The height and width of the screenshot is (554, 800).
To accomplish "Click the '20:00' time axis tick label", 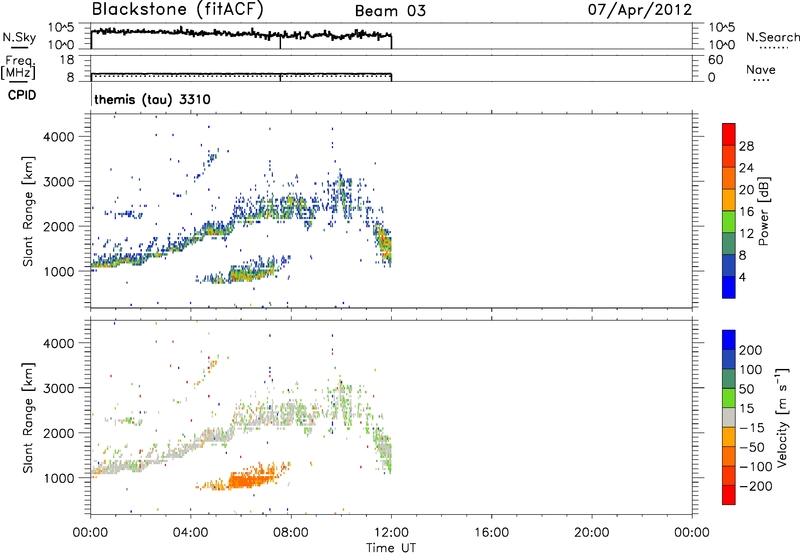I will coord(591,533).
